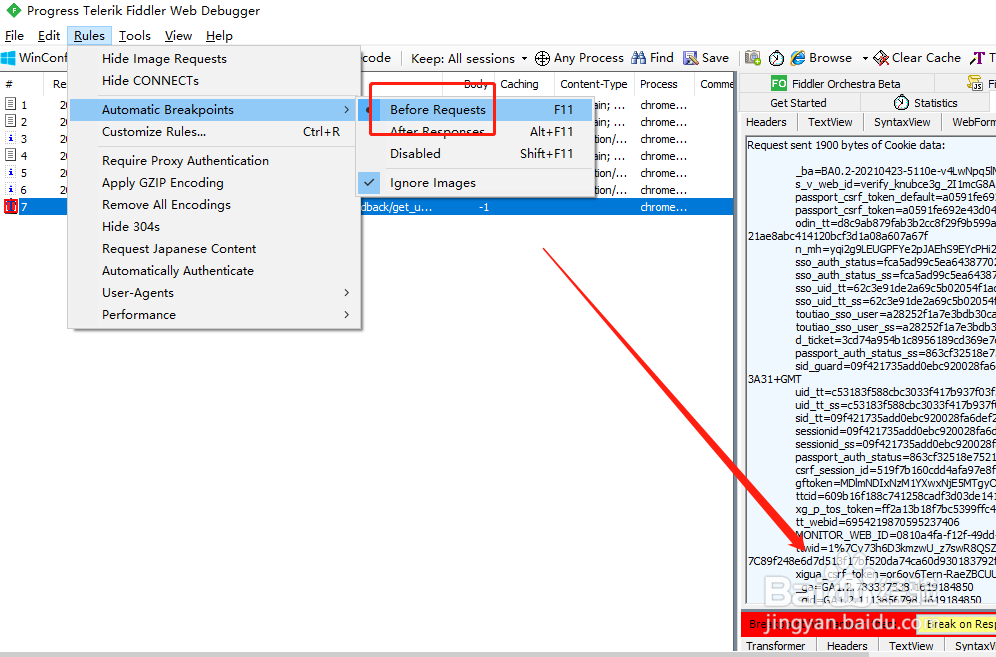Click the Fiddler app logo in title bar

point(13,10)
